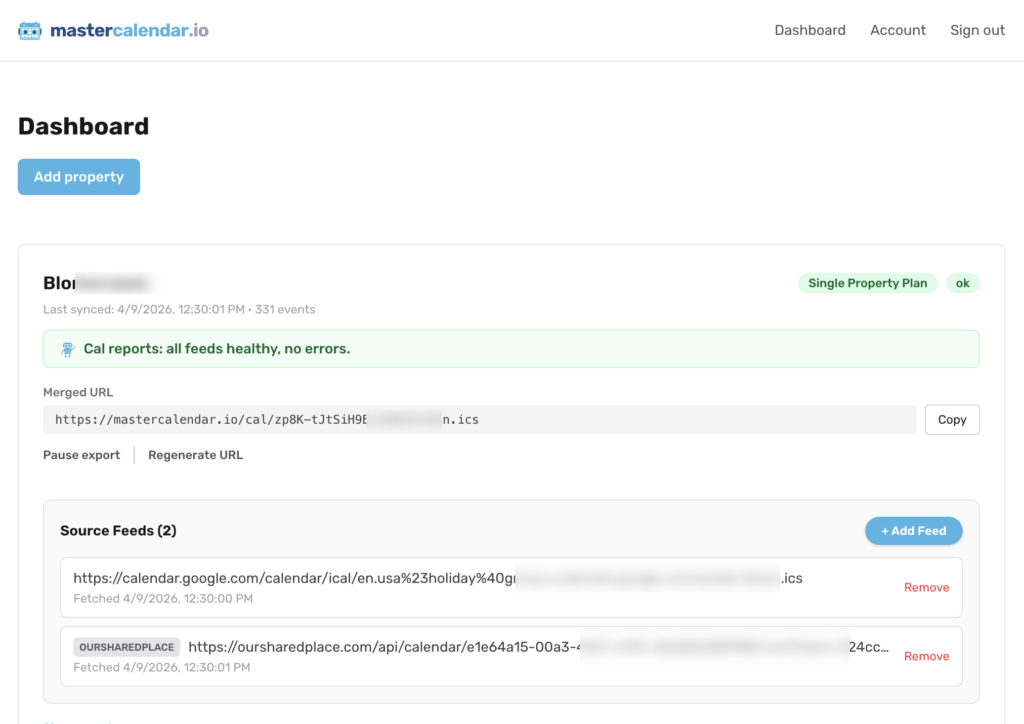Click the mastercalendar.io robot logo icon

tap(30, 30)
